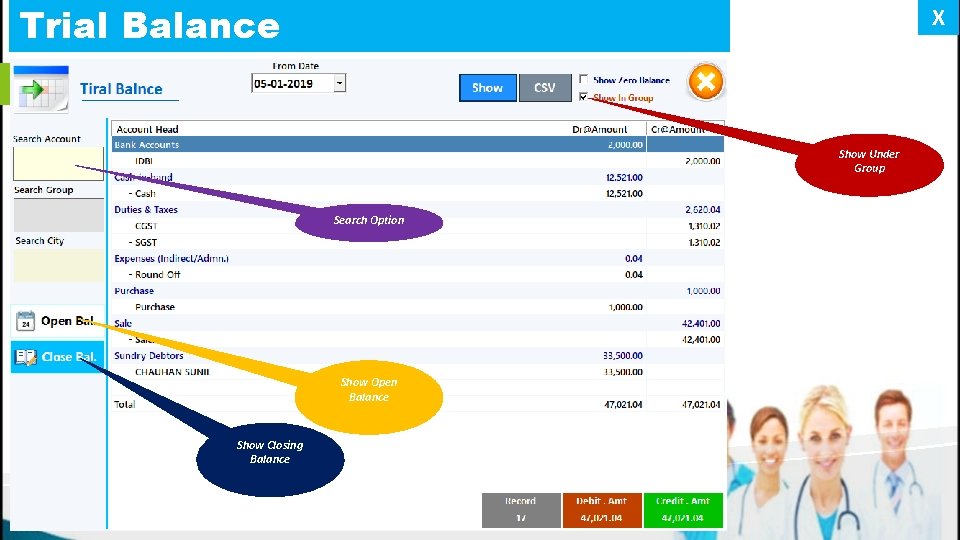Click the Open Bal. calendar icon
Screen dimensions: 960x540
26,321
